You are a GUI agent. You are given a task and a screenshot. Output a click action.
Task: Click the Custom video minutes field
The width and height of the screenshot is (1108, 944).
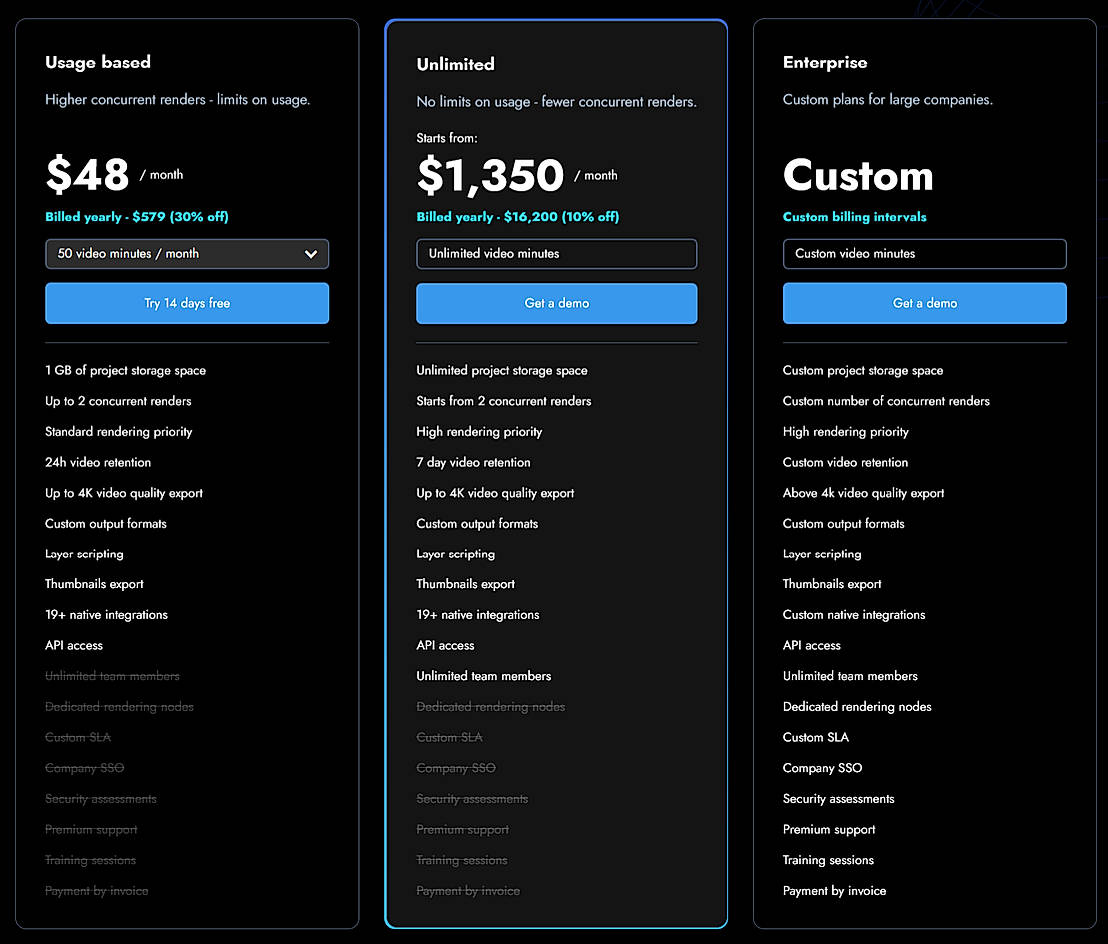pyautogui.click(x=924, y=254)
